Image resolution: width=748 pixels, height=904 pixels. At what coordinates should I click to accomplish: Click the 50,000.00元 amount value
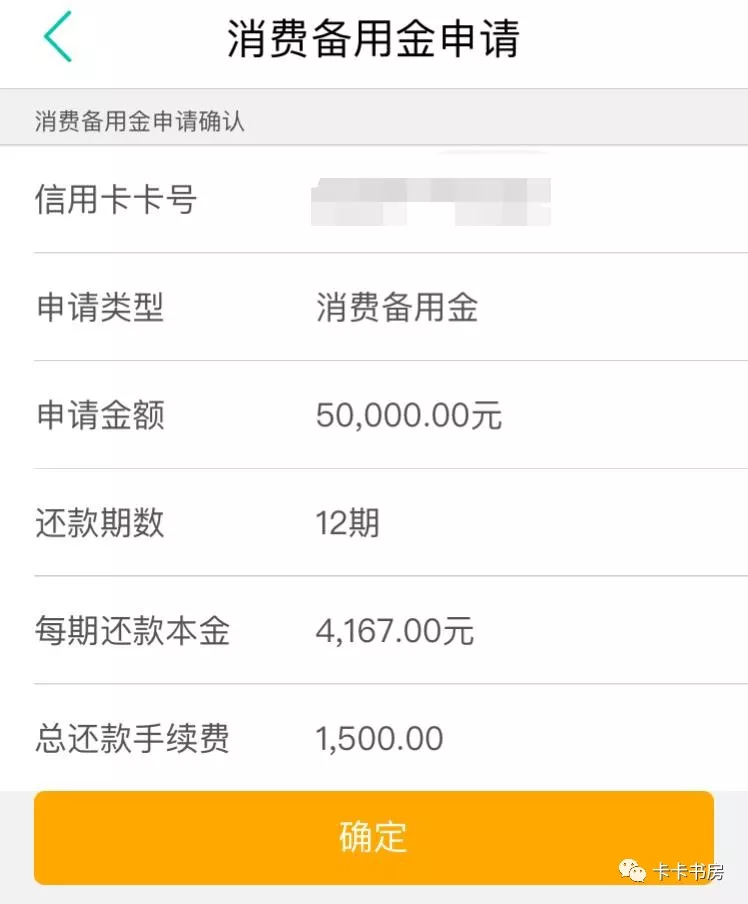pos(409,415)
